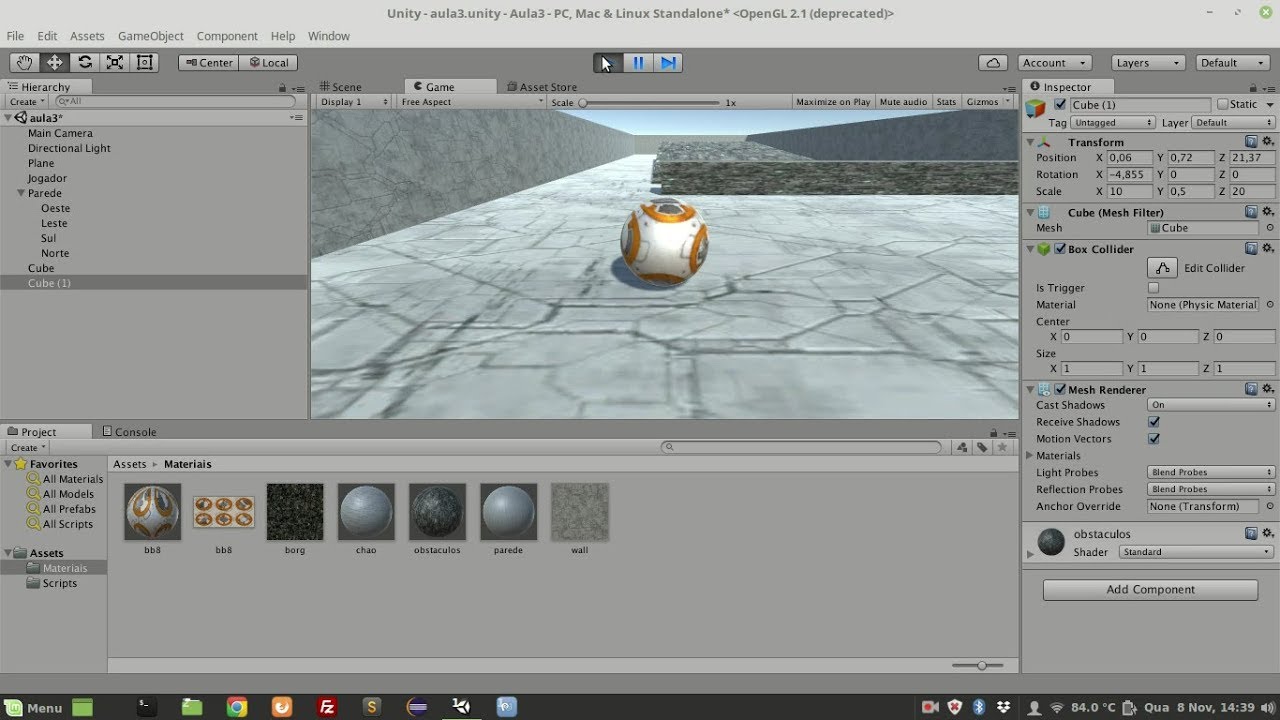Open the Component menu
The image size is (1280, 720).
pyautogui.click(x=227, y=36)
